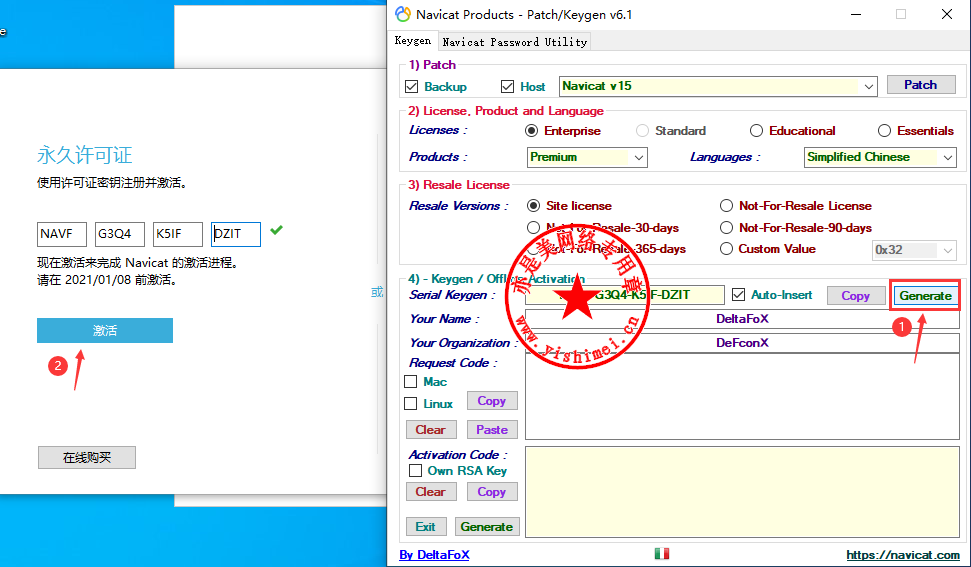This screenshot has width=971, height=567.
Task: Minimize the Patch/Keygen window
Action: click(x=856, y=14)
